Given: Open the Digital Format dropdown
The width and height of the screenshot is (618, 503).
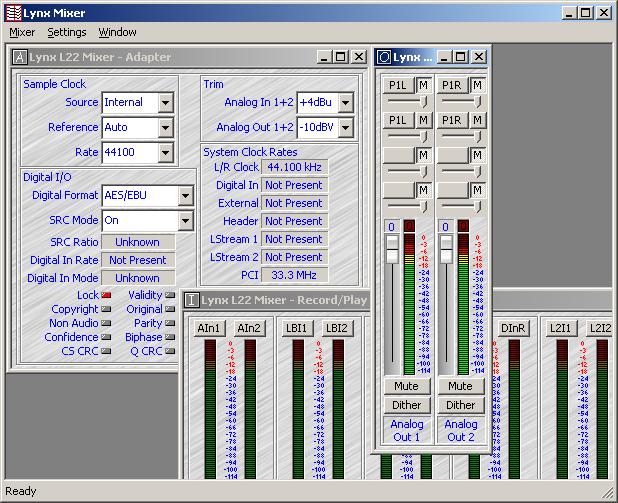Looking at the screenshot, I should click(x=185, y=196).
